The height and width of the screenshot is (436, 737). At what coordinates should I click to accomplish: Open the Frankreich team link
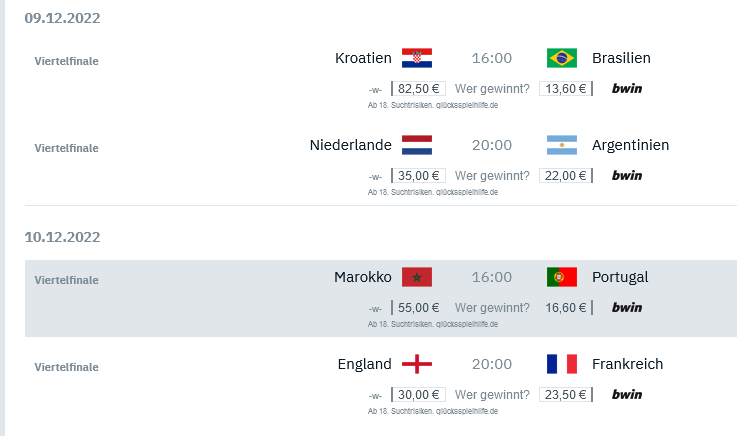[627, 364]
